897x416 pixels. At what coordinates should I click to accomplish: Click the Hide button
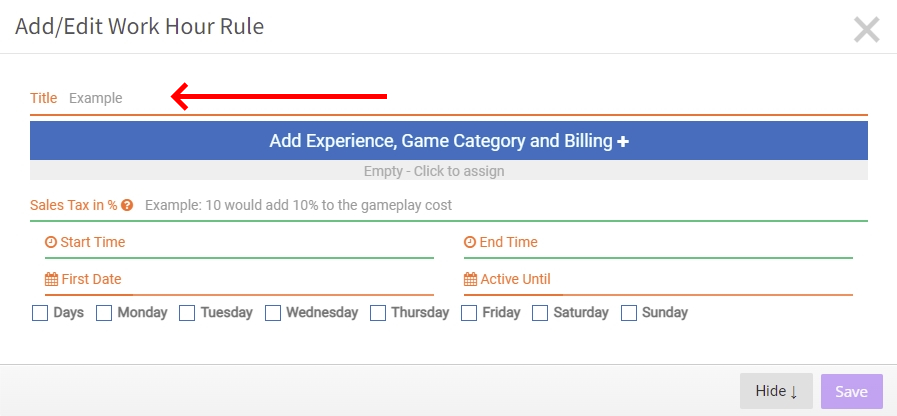tap(776, 391)
